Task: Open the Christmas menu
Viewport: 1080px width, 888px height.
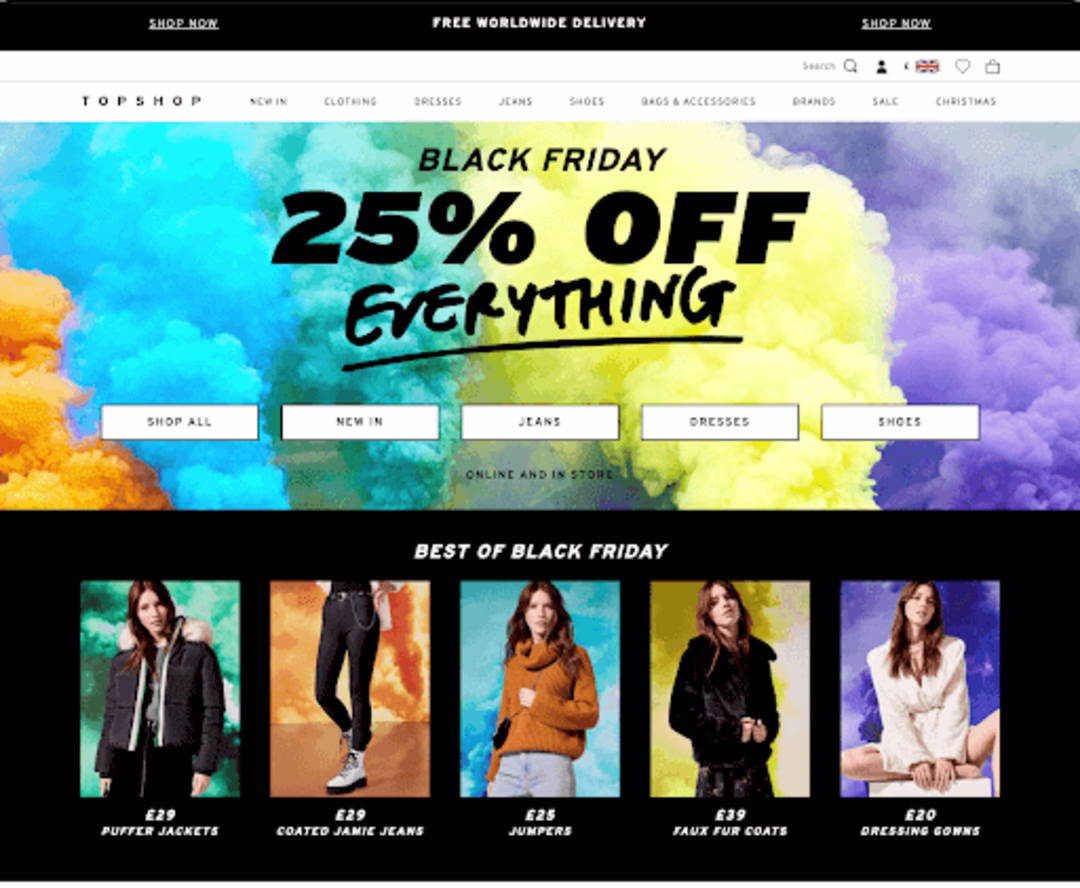Action: 966,101
